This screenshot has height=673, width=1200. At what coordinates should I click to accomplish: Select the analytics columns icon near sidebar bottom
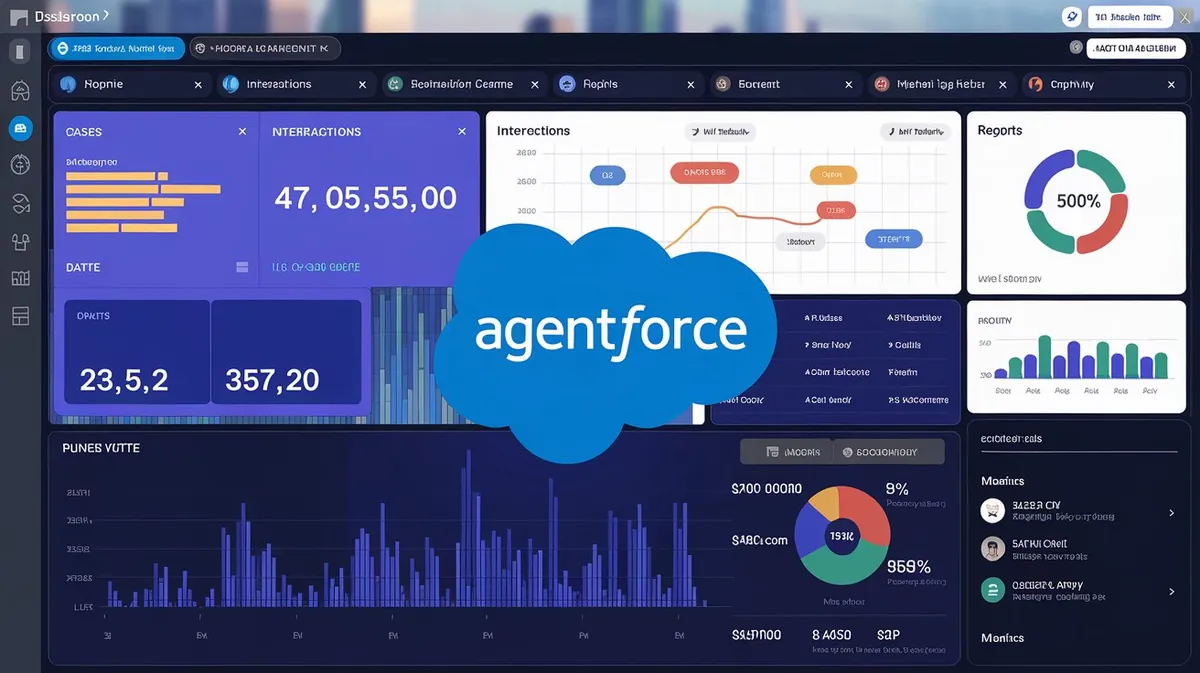tap(20, 278)
